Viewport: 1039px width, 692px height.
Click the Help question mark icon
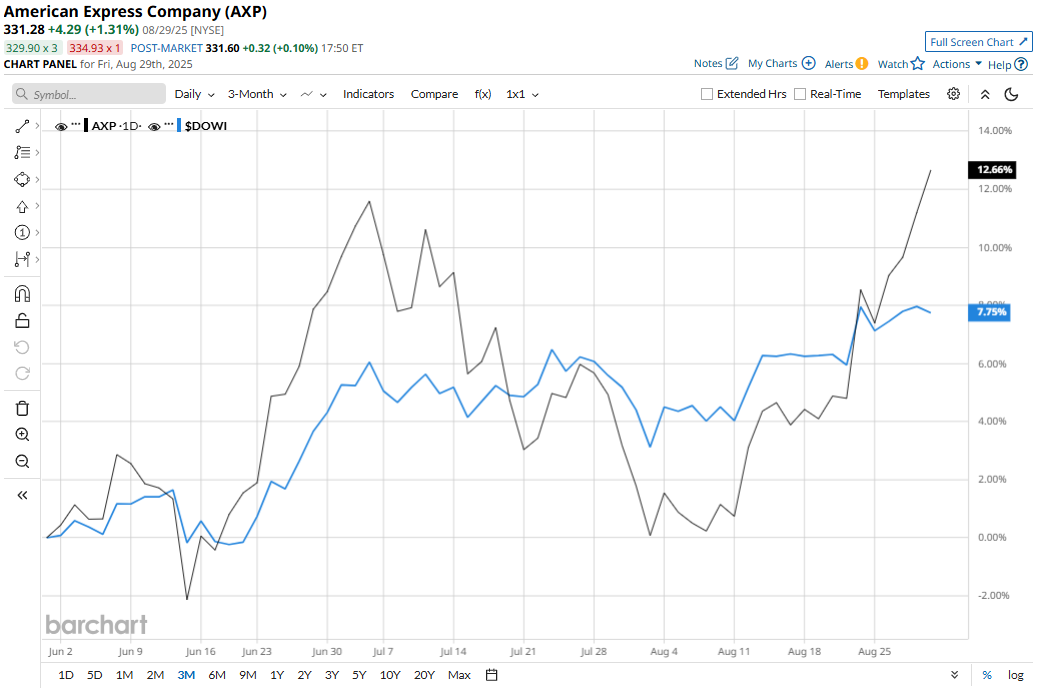click(x=1021, y=64)
